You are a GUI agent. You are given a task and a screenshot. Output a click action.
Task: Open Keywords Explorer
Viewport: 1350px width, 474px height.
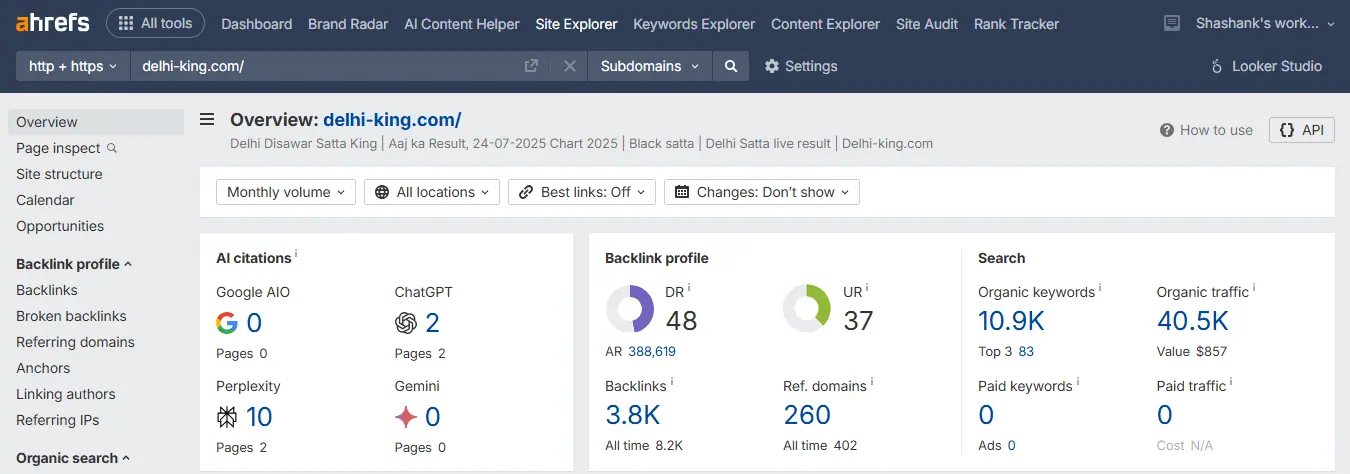click(694, 24)
